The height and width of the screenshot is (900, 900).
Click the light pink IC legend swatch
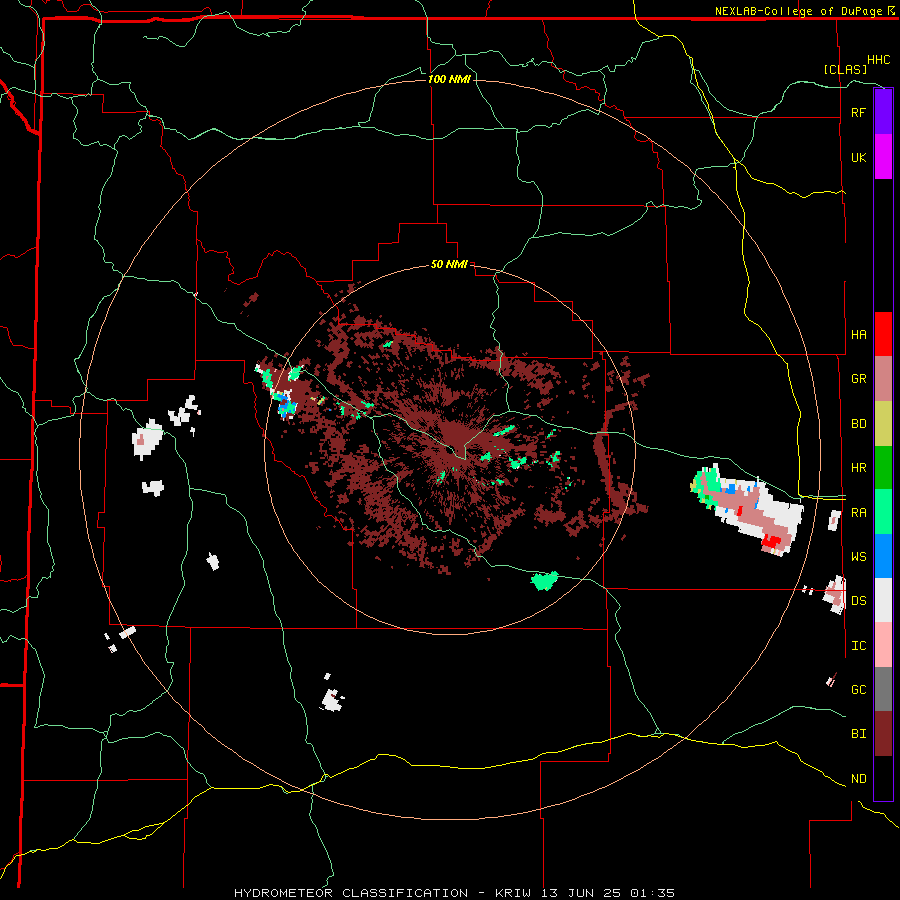click(x=883, y=645)
